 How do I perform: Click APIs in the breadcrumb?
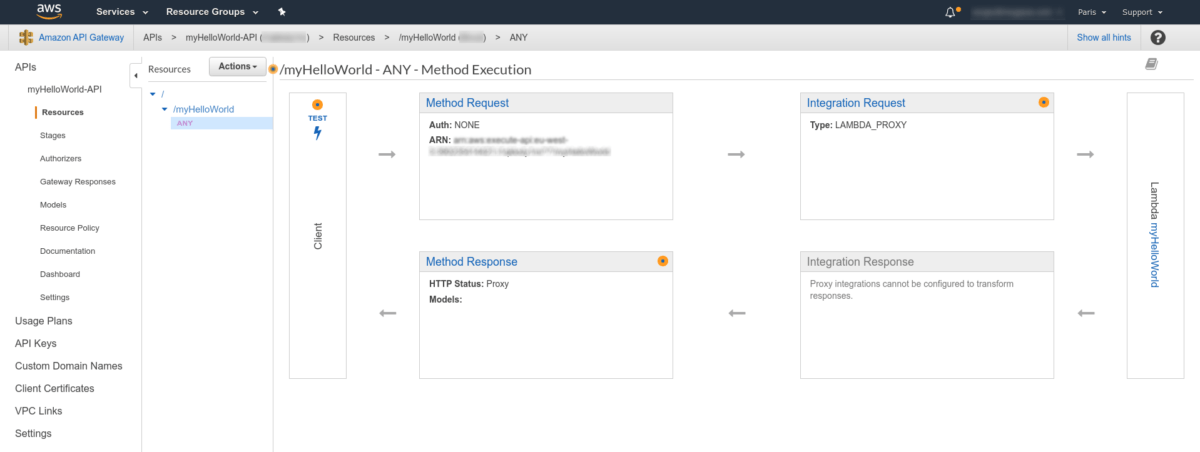pyautogui.click(x=153, y=38)
